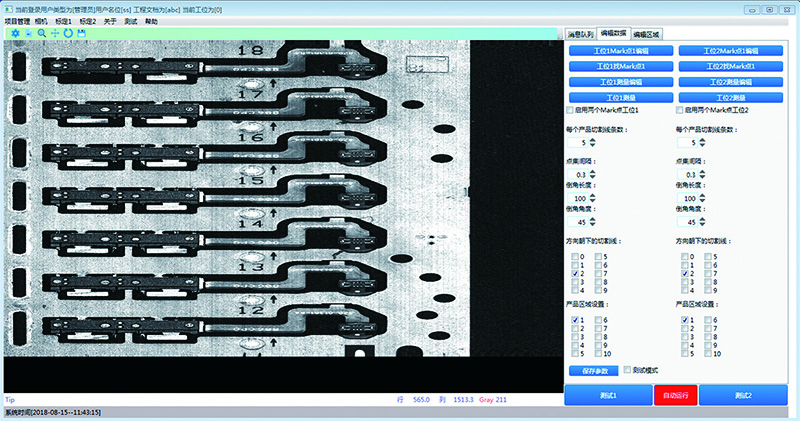Click stepper arrows for right 点集间隔 value

(702, 175)
